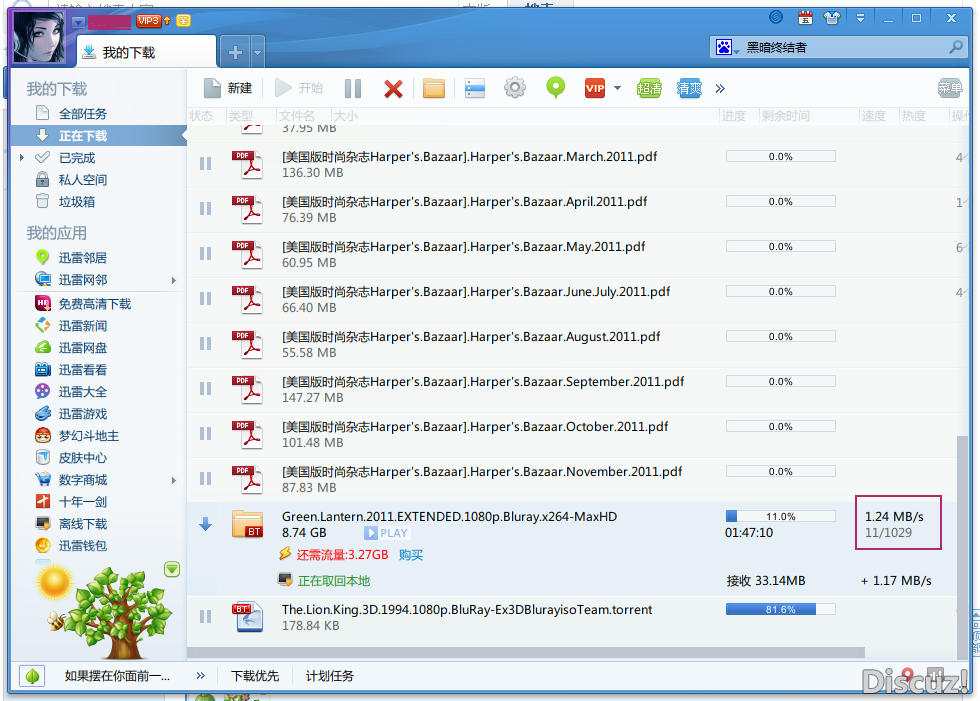980x701 pixels.
Task: Click the horizontal scrollbar below the list
Action: tap(526, 652)
